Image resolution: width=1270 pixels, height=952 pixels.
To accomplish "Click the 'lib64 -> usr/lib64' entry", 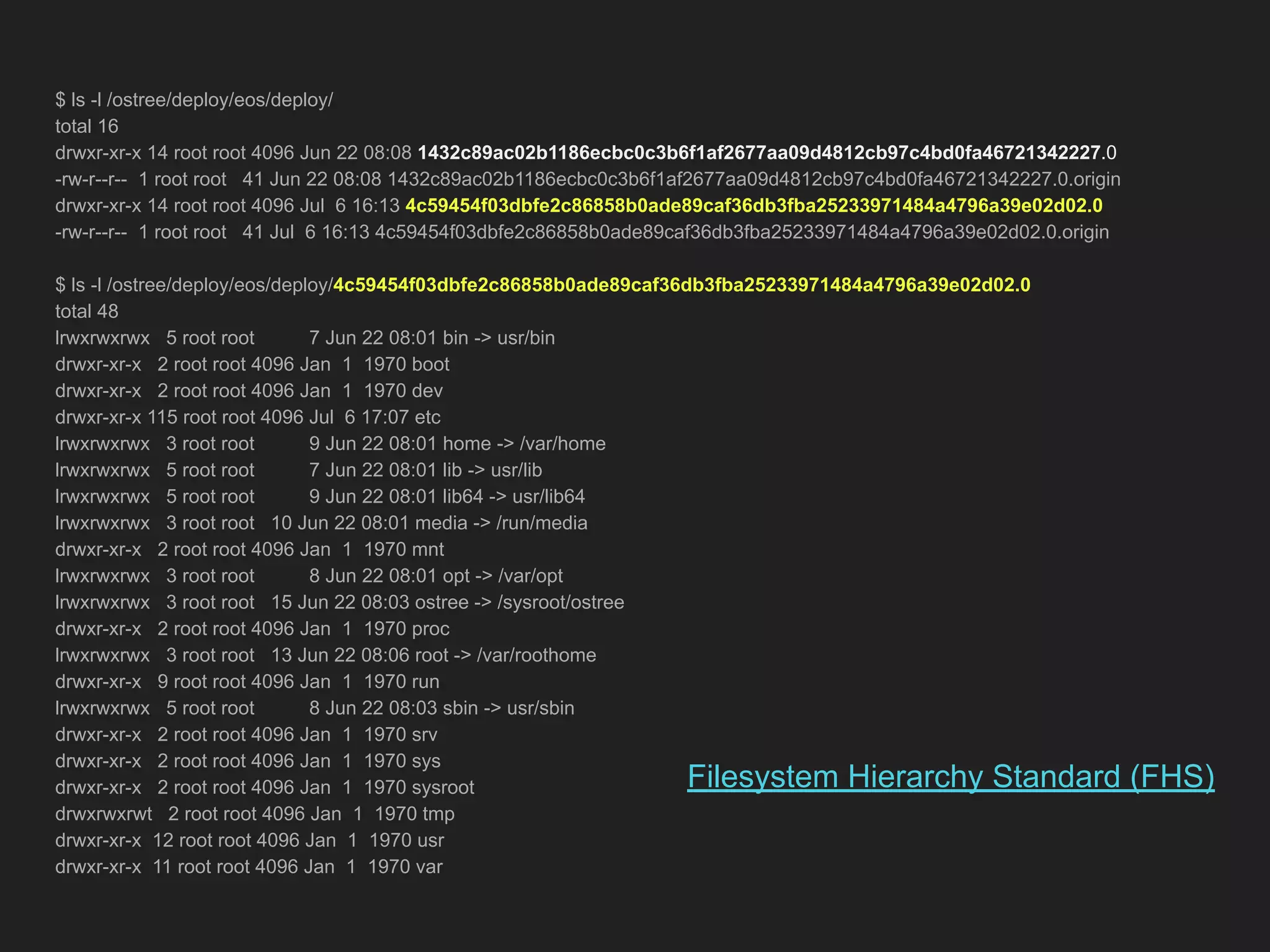I will [513, 496].
